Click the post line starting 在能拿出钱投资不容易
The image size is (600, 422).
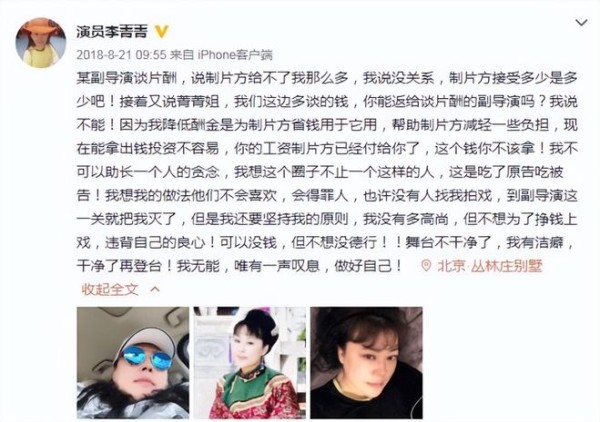pos(327,148)
